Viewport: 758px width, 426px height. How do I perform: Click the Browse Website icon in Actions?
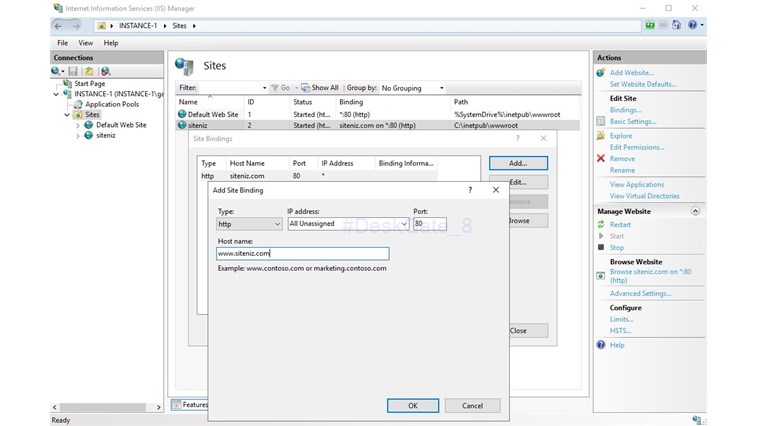tap(600, 275)
